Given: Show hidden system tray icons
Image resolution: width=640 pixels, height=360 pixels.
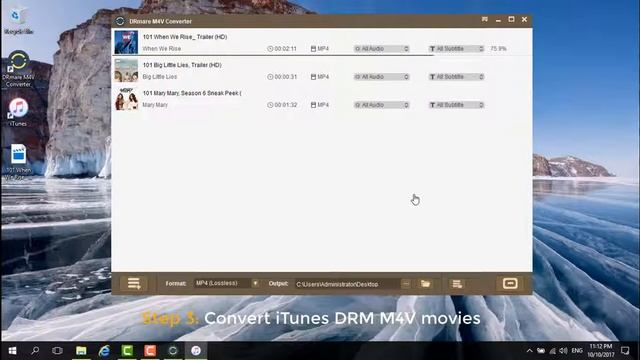Looking at the screenshot, I should pyautogui.click(x=529, y=351).
